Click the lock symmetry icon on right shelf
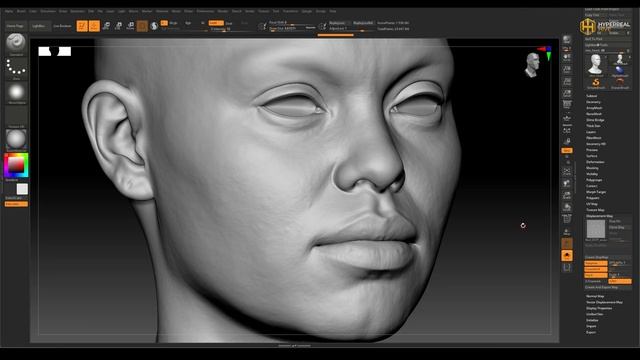Image resolution: width=640 pixels, height=360 pixels. (567, 141)
